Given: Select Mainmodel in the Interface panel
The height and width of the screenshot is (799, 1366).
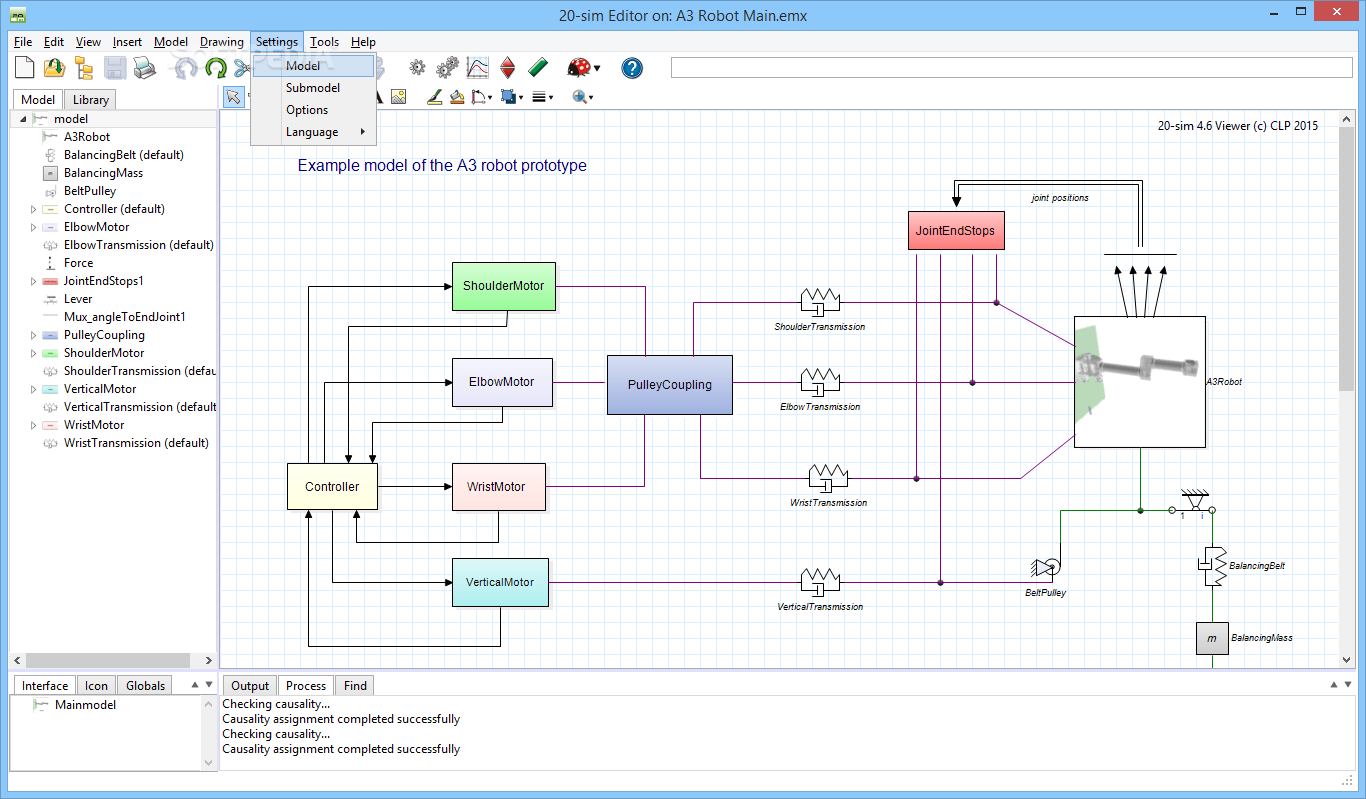Looking at the screenshot, I should point(85,705).
